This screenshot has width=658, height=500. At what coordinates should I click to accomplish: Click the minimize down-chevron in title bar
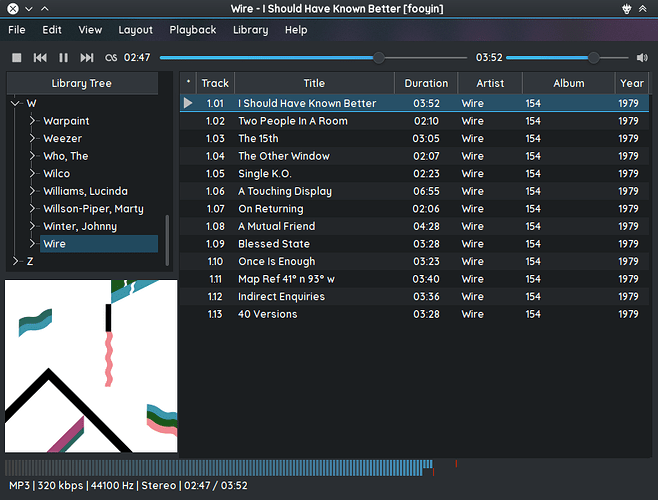[x=29, y=9]
